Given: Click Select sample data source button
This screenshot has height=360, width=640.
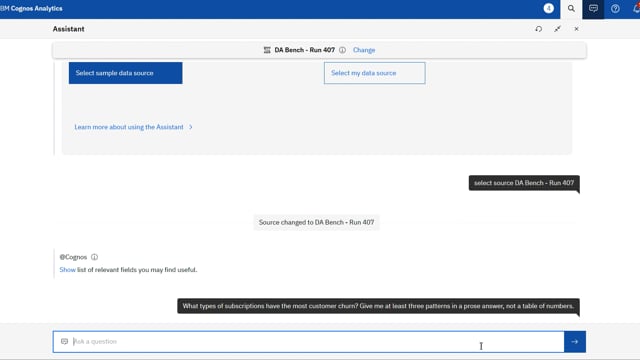Looking at the screenshot, I should 126,73.
